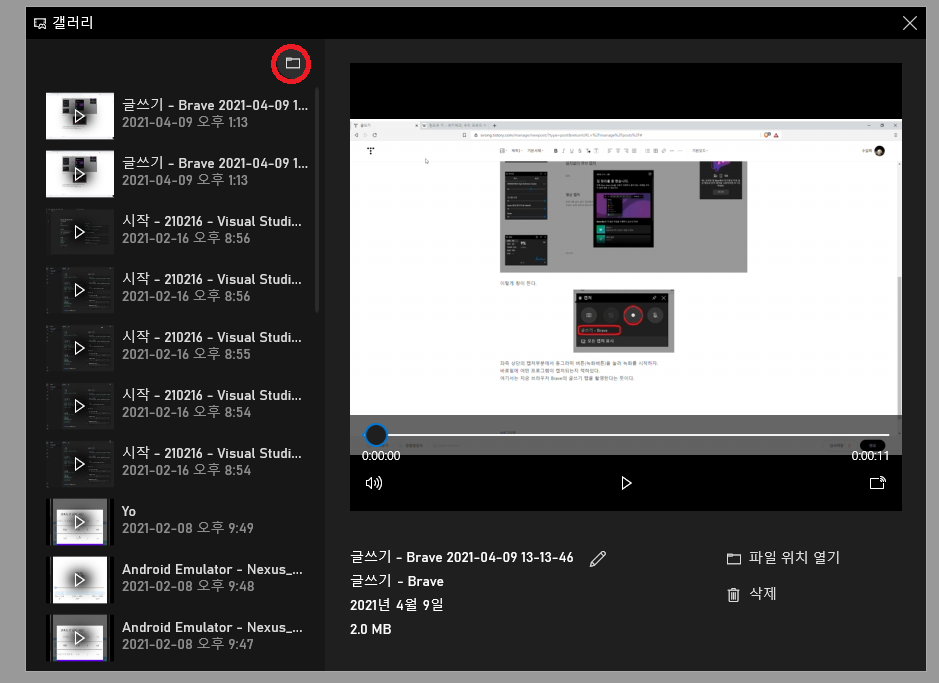
Task: Click the file name 글쓰기 - Brave 2021-04-09 13-13-46
Action: (x=462, y=557)
